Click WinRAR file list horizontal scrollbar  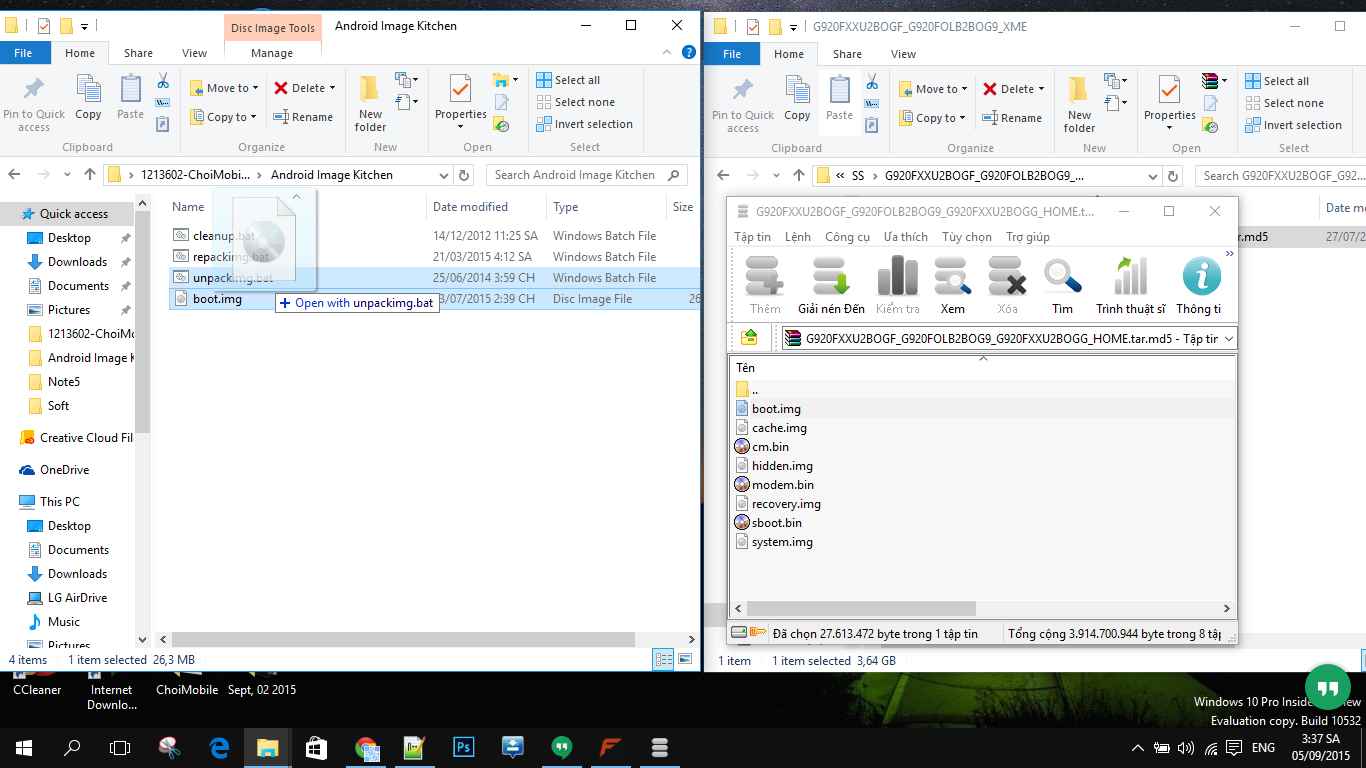[x=861, y=608]
